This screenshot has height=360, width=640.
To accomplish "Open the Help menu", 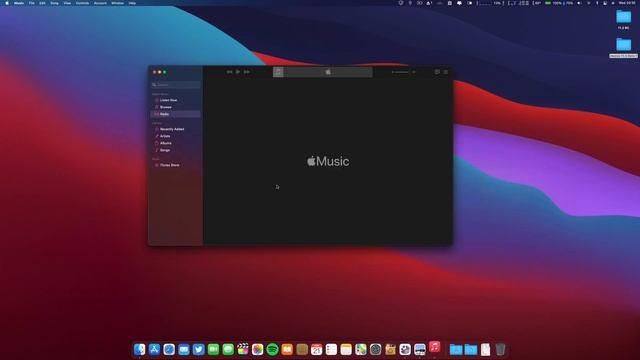I will pyautogui.click(x=132, y=3).
